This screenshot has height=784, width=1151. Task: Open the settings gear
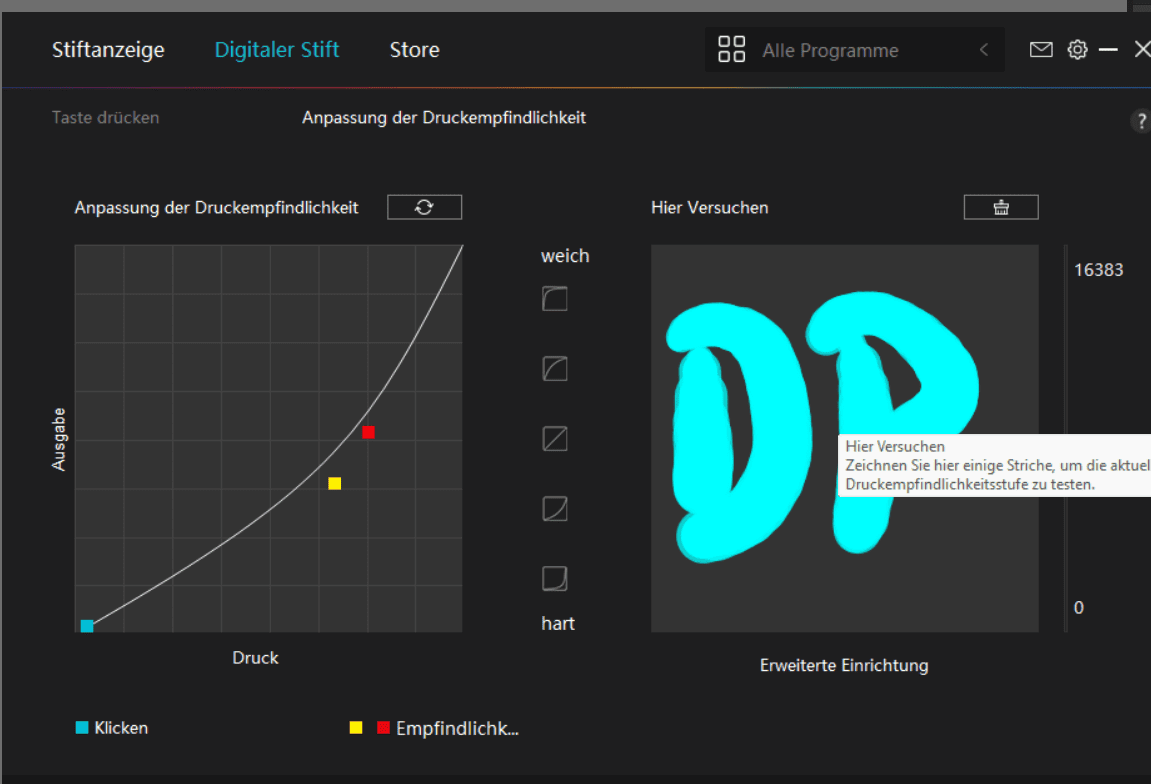[x=1077, y=48]
